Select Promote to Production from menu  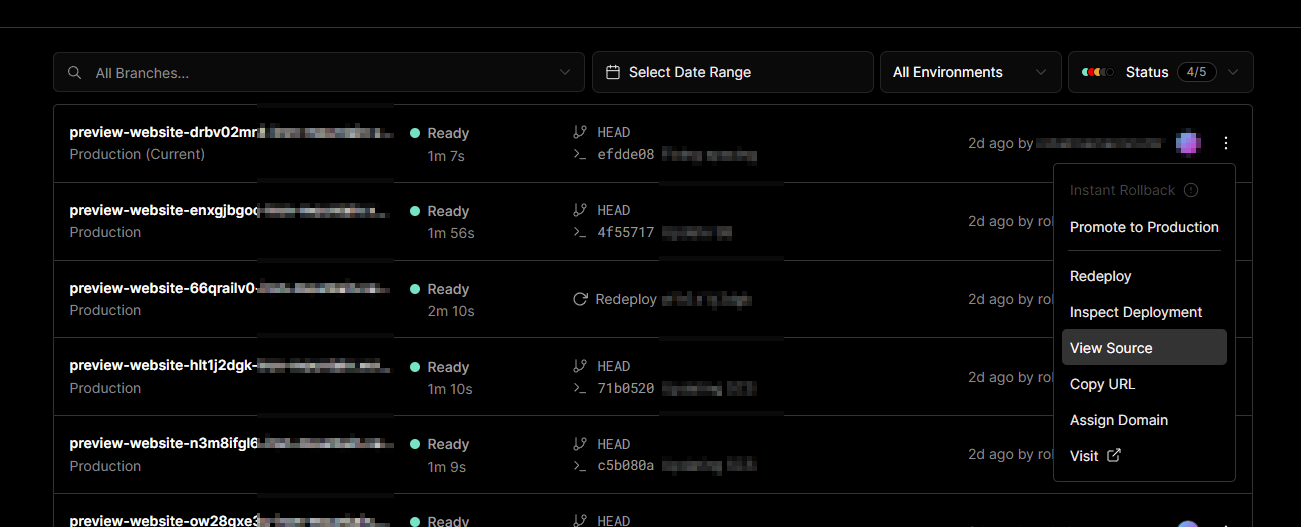(1144, 227)
